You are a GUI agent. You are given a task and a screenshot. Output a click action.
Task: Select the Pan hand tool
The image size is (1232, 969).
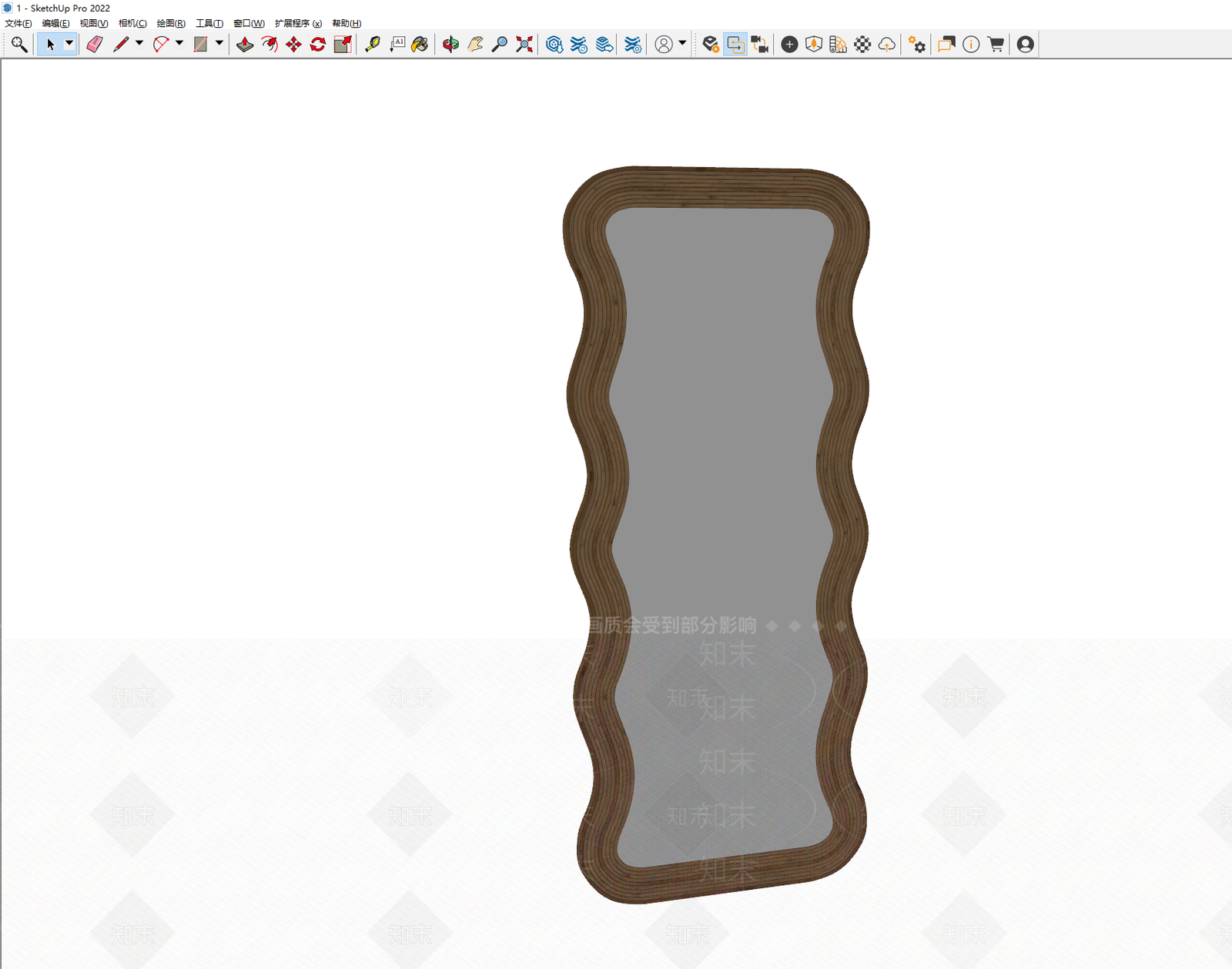[475, 45]
